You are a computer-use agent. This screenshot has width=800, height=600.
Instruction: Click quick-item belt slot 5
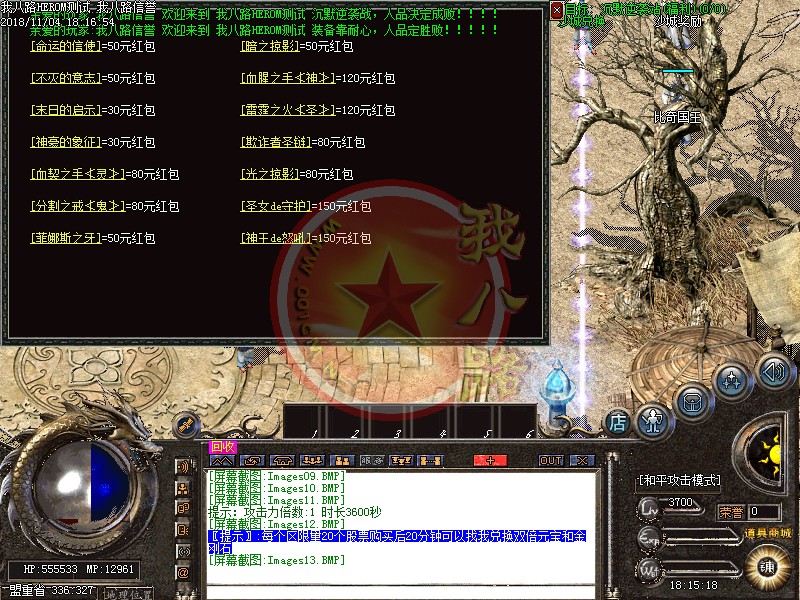point(476,422)
